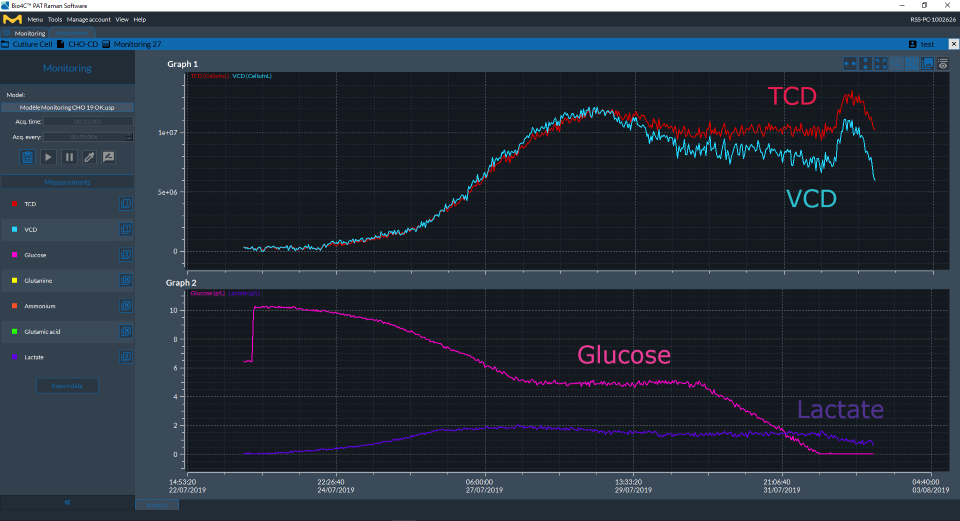Screen dimensions: 960x521
Task: Adjust the Acq. every interval stepper
Action: click(129, 137)
